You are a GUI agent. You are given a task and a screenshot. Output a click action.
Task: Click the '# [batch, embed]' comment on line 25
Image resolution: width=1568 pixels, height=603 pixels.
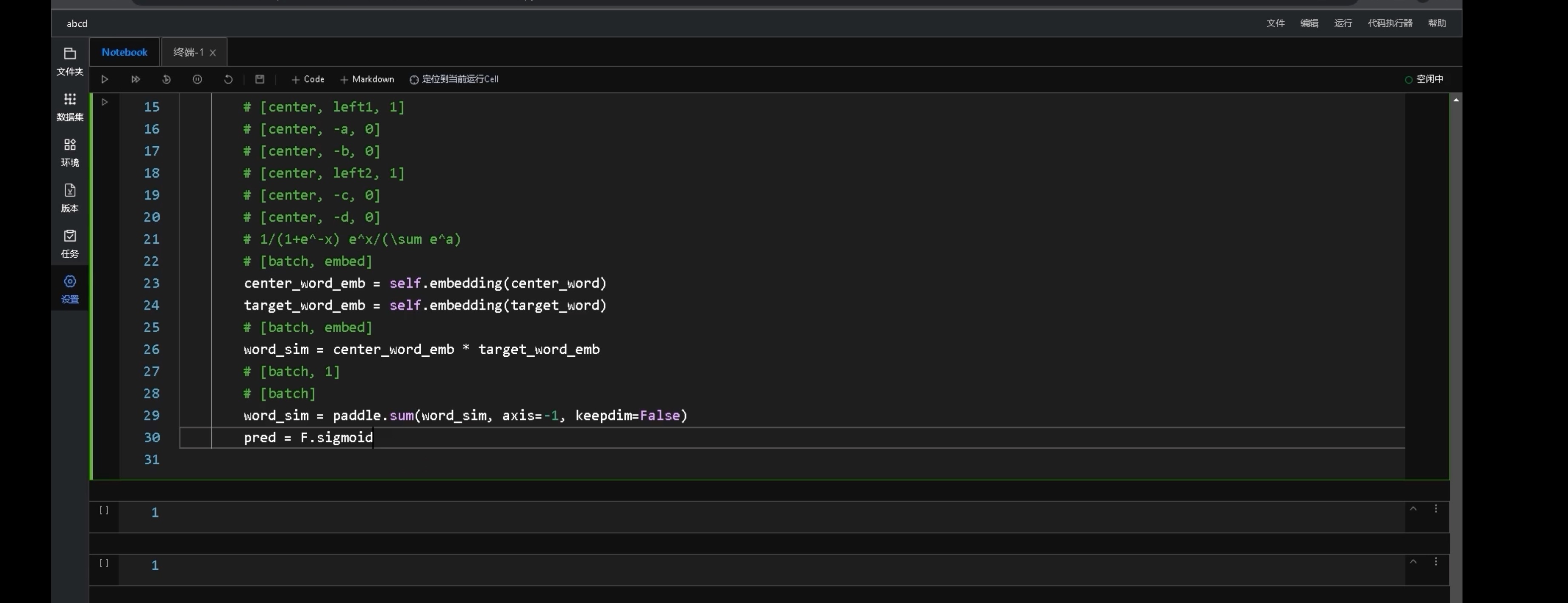click(308, 327)
